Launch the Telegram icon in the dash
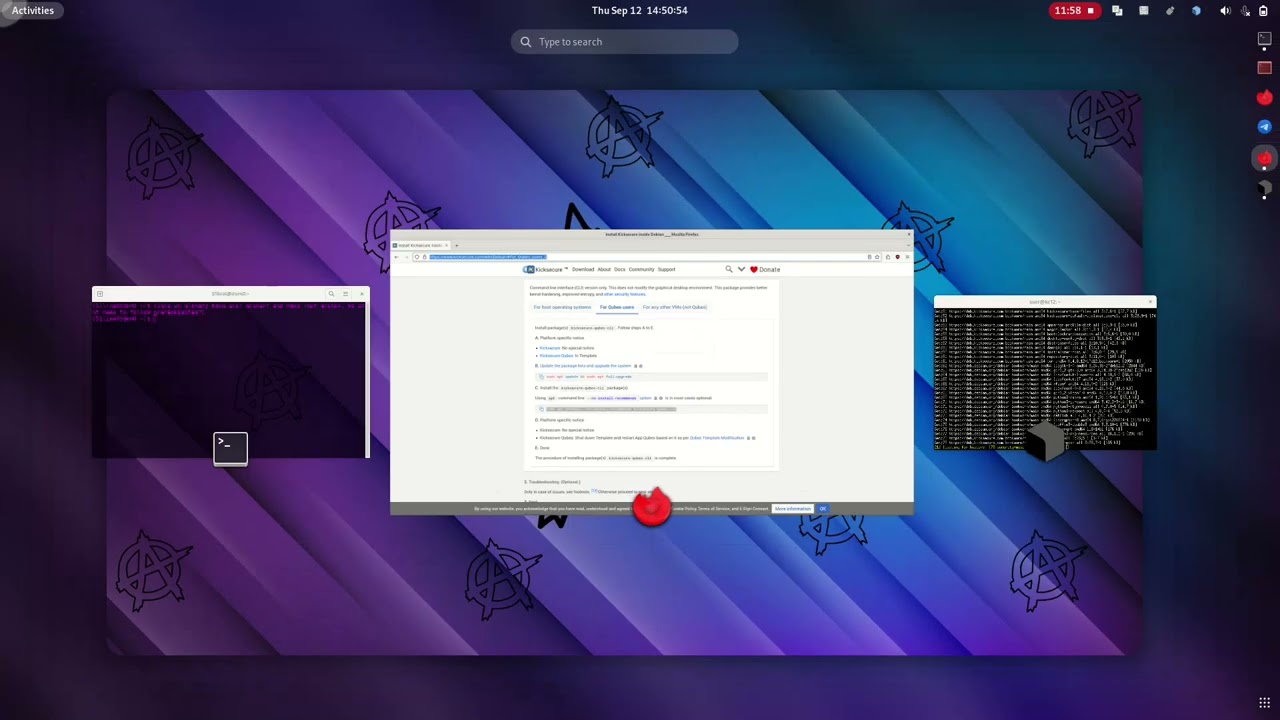1280x720 pixels. click(1264, 127)
